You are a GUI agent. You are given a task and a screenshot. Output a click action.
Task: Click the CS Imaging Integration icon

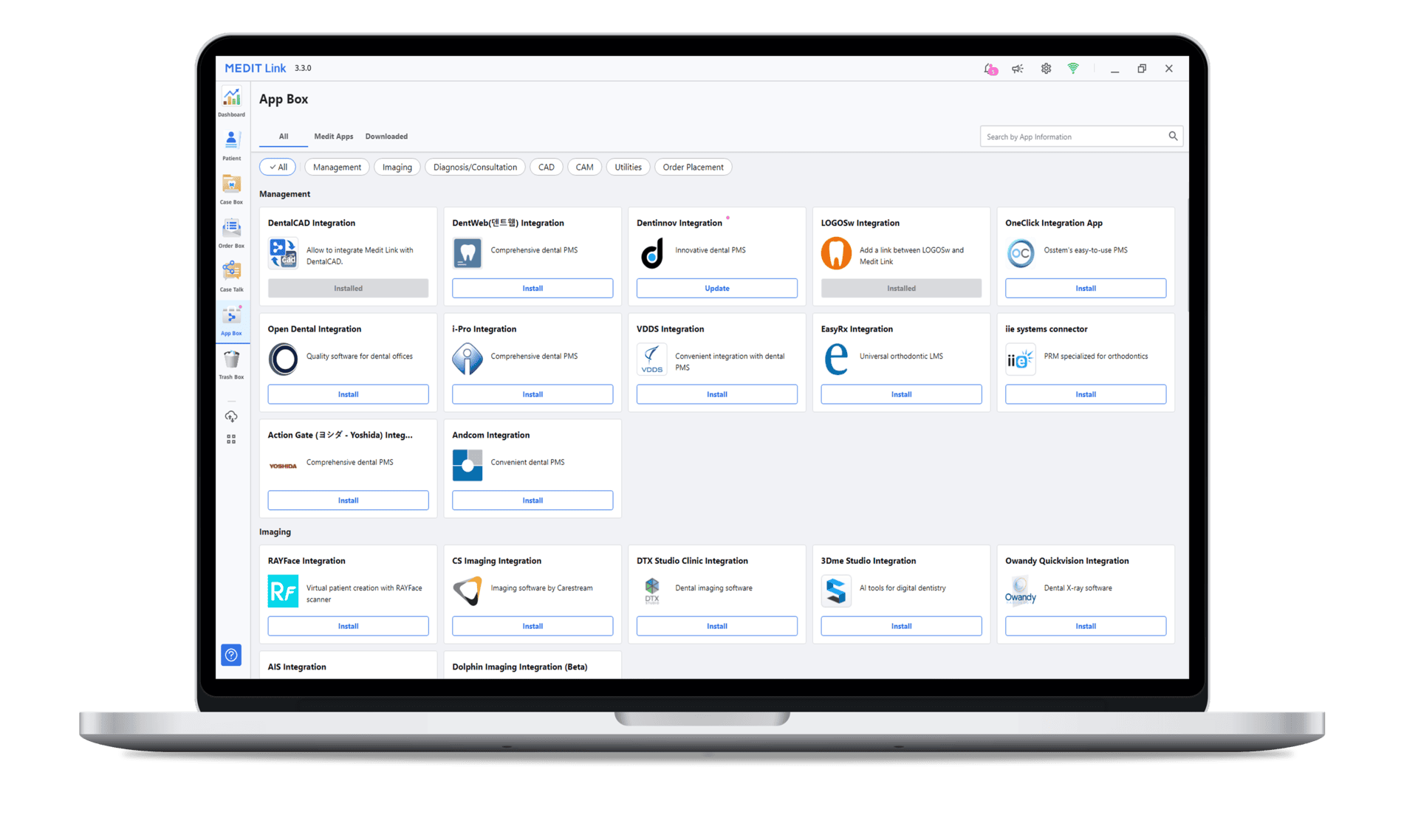(467, 591)
